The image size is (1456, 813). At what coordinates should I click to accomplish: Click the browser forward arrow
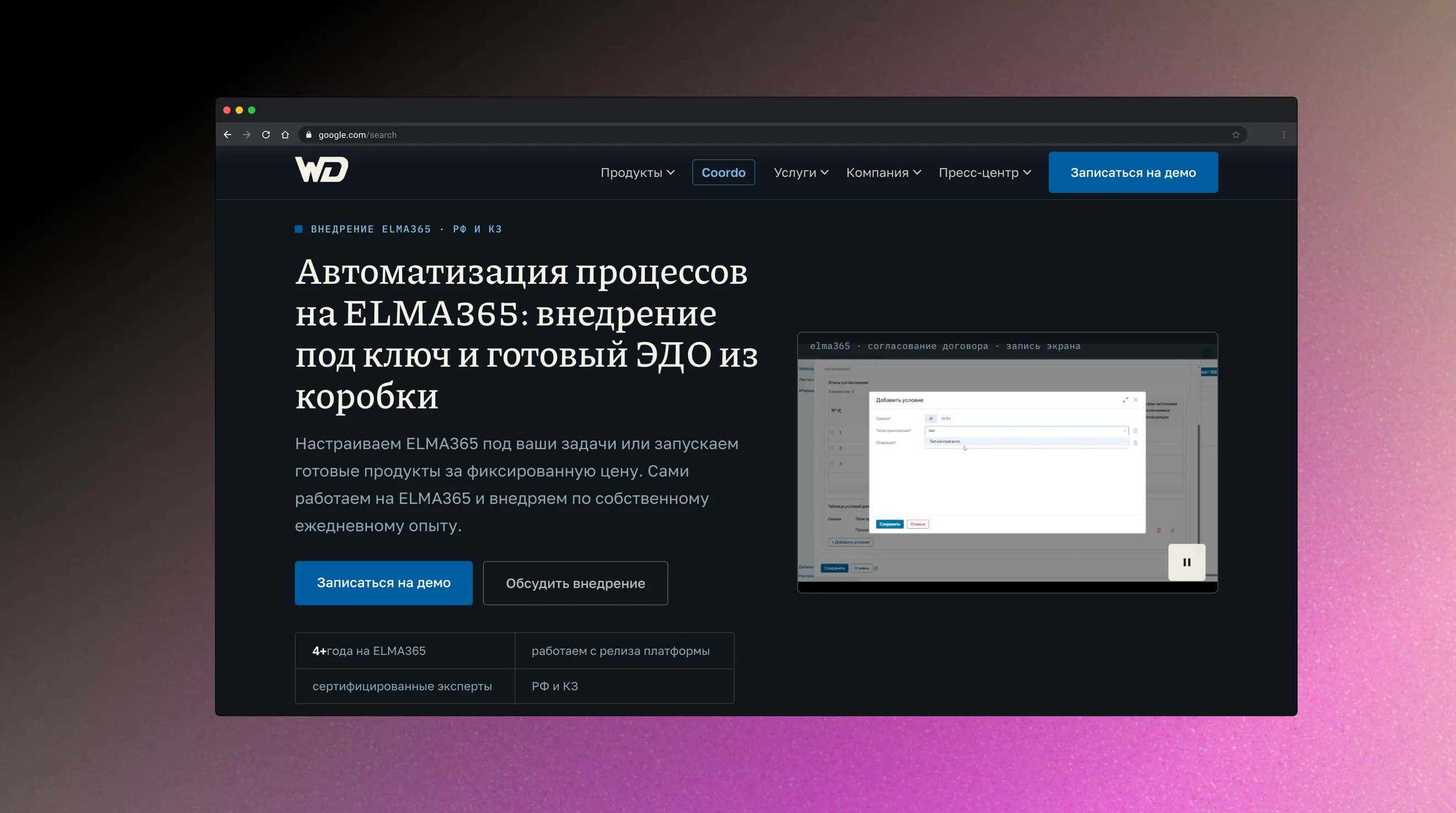[247, 135]
